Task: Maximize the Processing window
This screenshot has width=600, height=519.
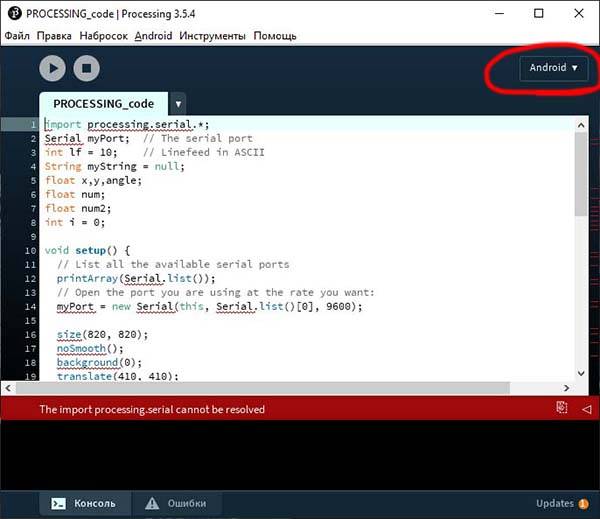Action: point(539,13)
